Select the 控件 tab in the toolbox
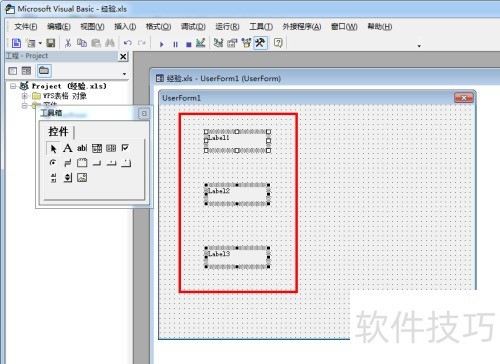500x364 pixels. (x=59, y=131)
